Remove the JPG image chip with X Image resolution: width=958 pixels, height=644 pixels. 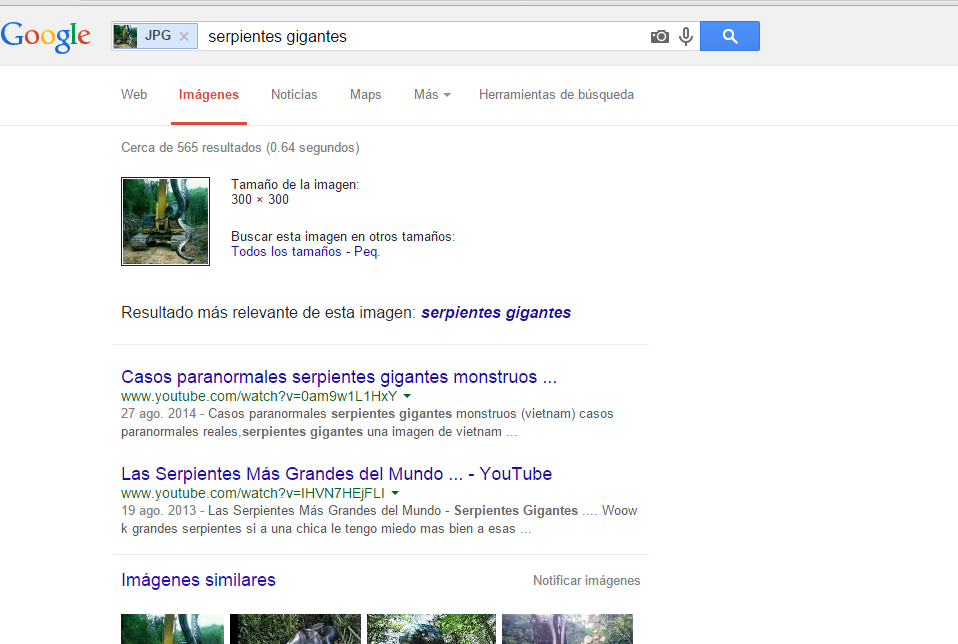(184, 37)
